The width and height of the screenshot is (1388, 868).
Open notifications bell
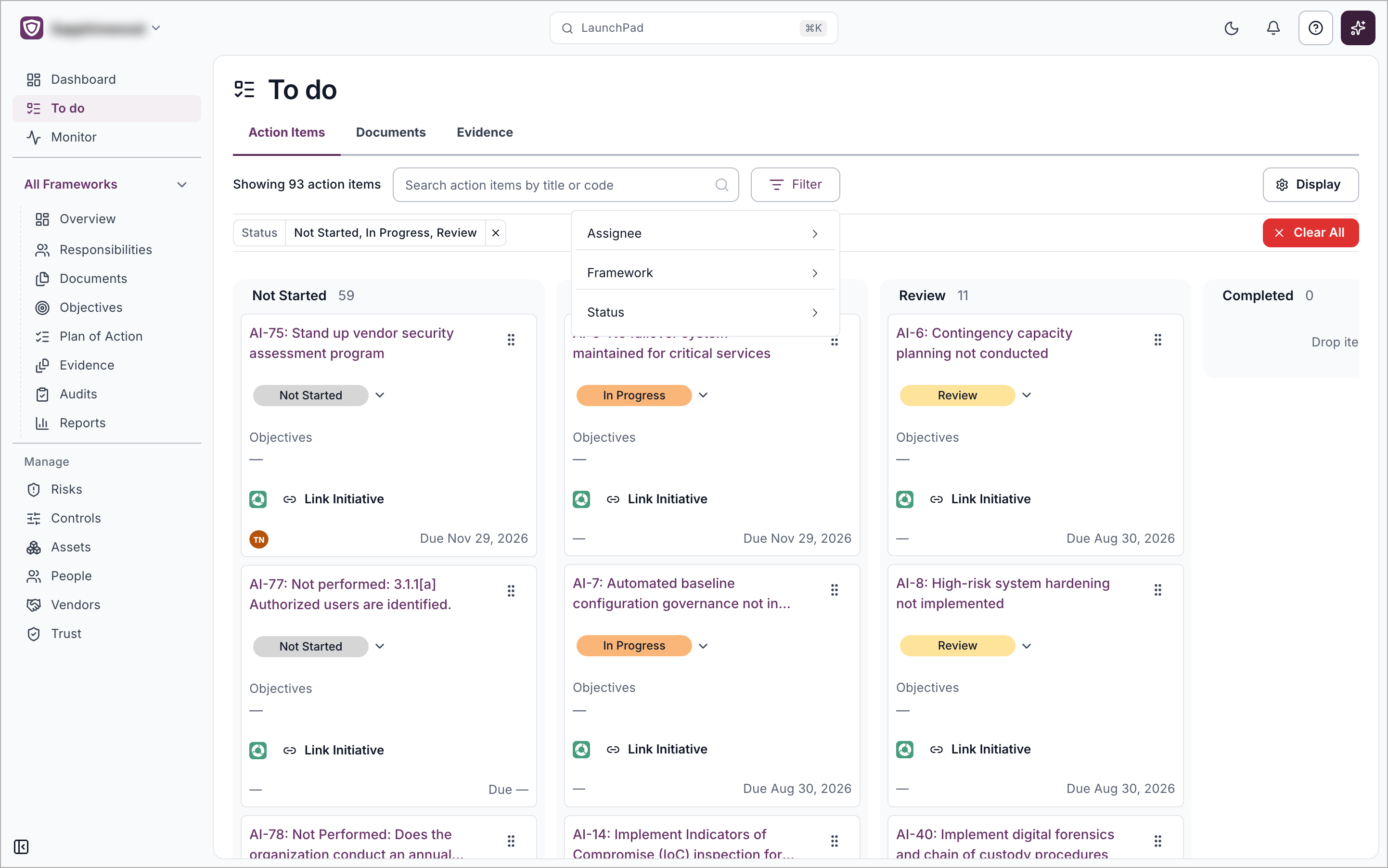coord(1273,28)
